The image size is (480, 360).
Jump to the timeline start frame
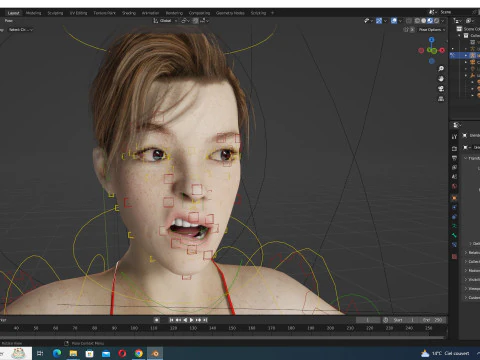click(171, 320)
